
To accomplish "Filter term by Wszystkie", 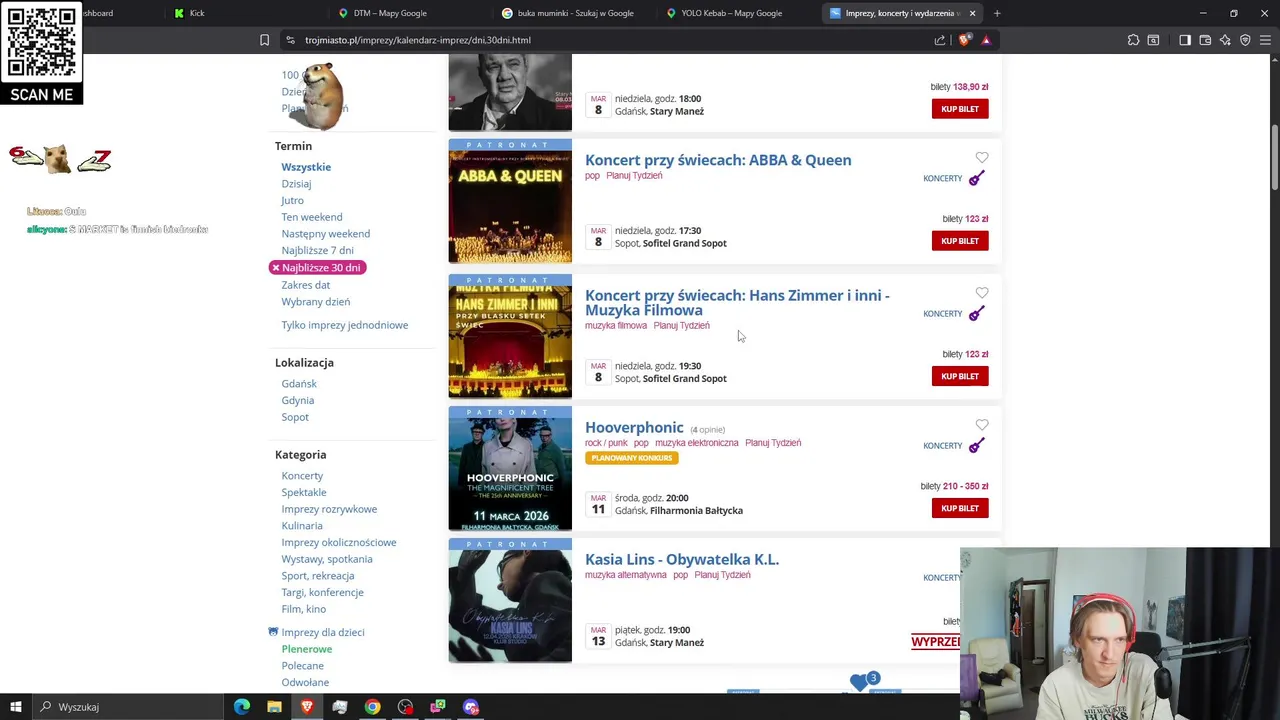I will point(306,167).
